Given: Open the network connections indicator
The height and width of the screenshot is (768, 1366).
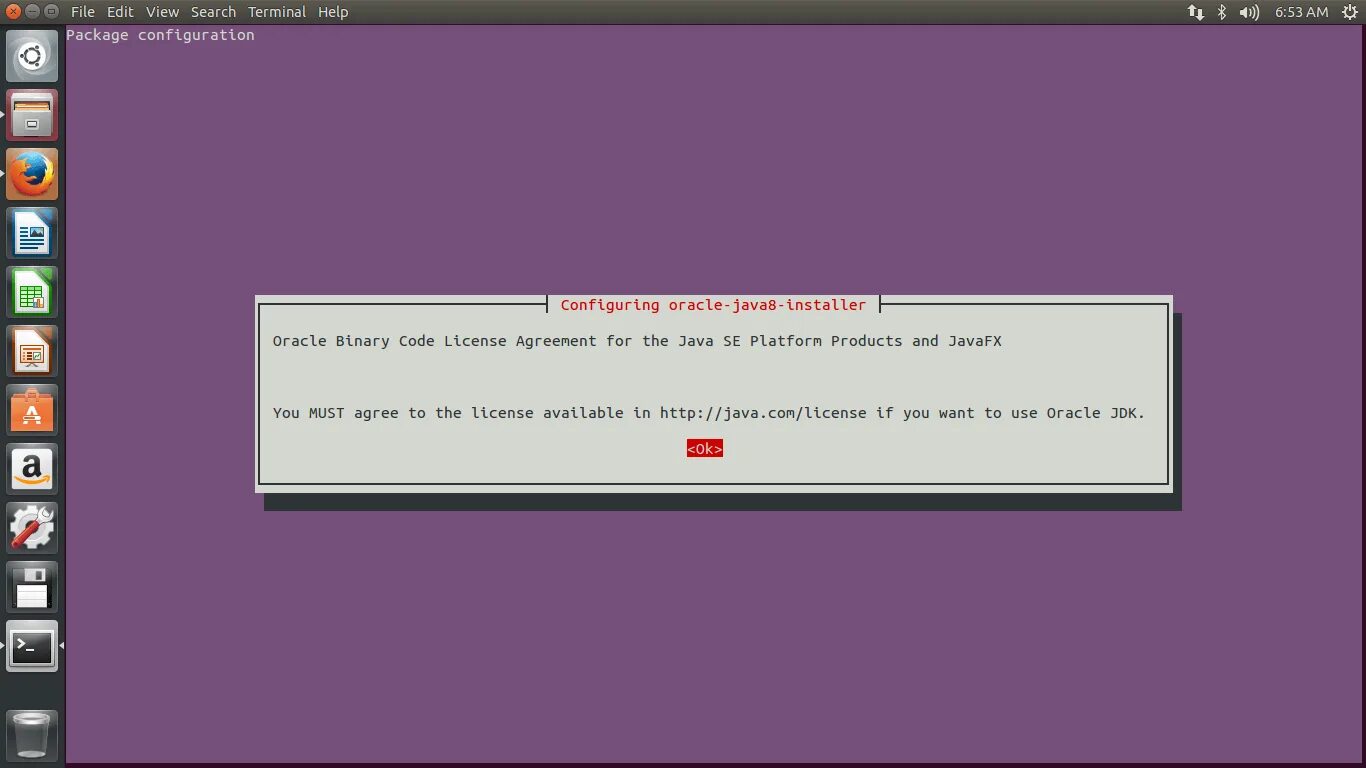Looking at the screenshot, I should (x=1196, y=12).
